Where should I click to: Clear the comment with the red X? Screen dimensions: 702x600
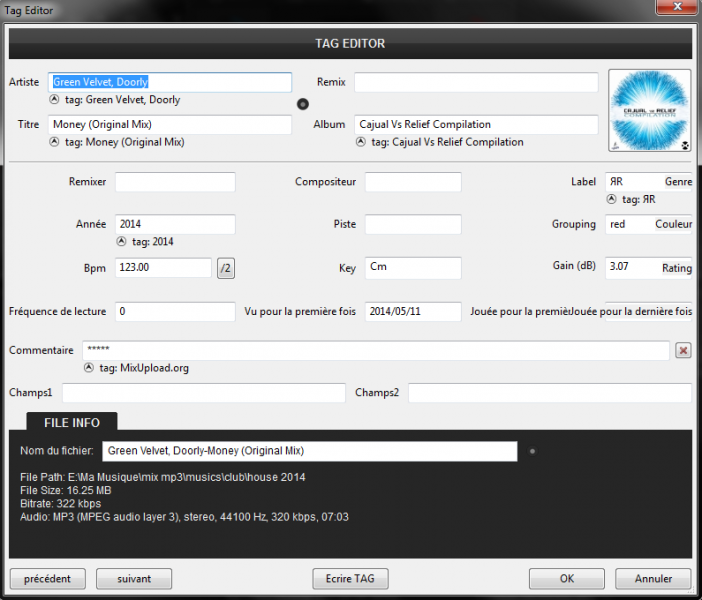(683, 350)
